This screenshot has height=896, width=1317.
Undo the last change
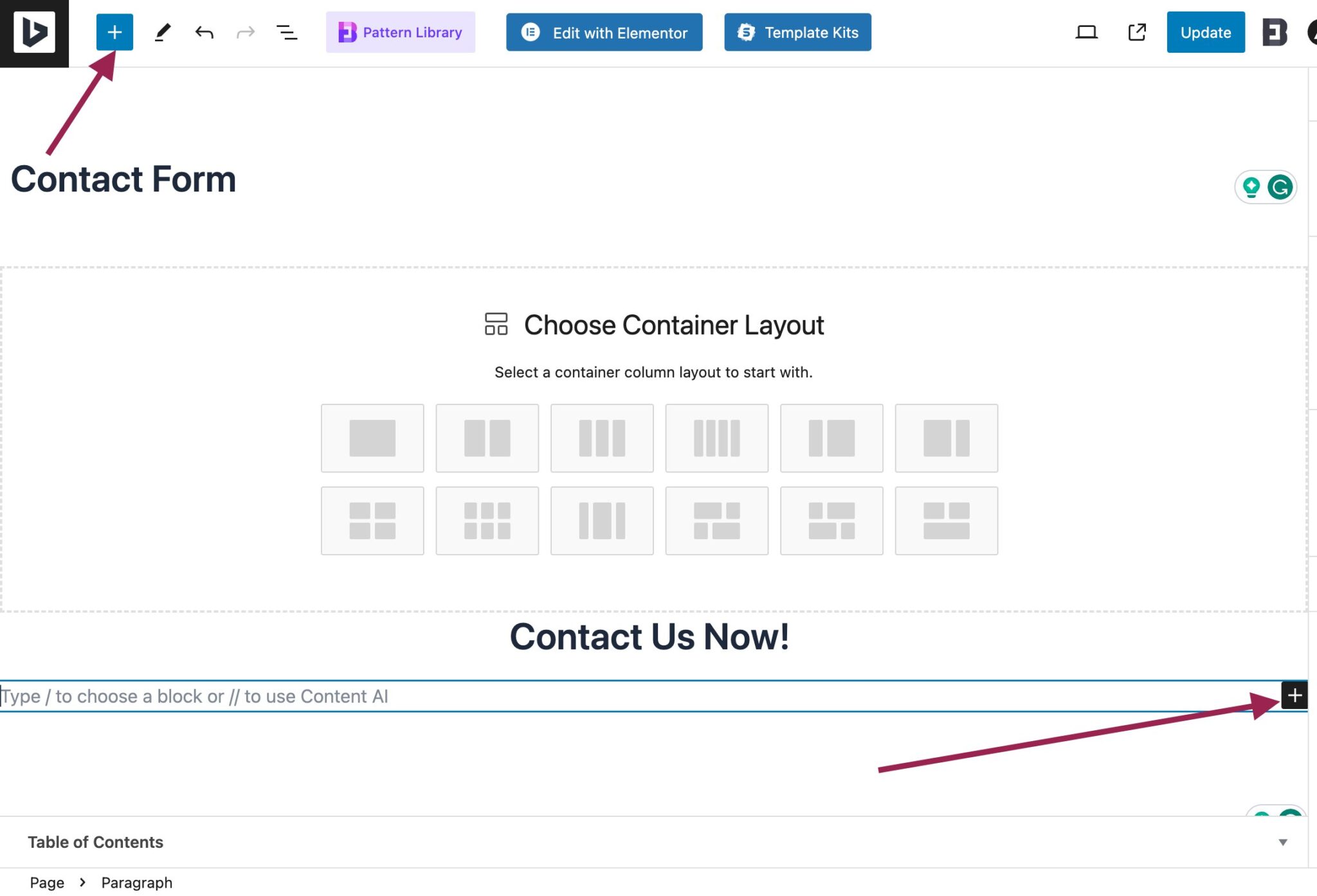(204, 32)
